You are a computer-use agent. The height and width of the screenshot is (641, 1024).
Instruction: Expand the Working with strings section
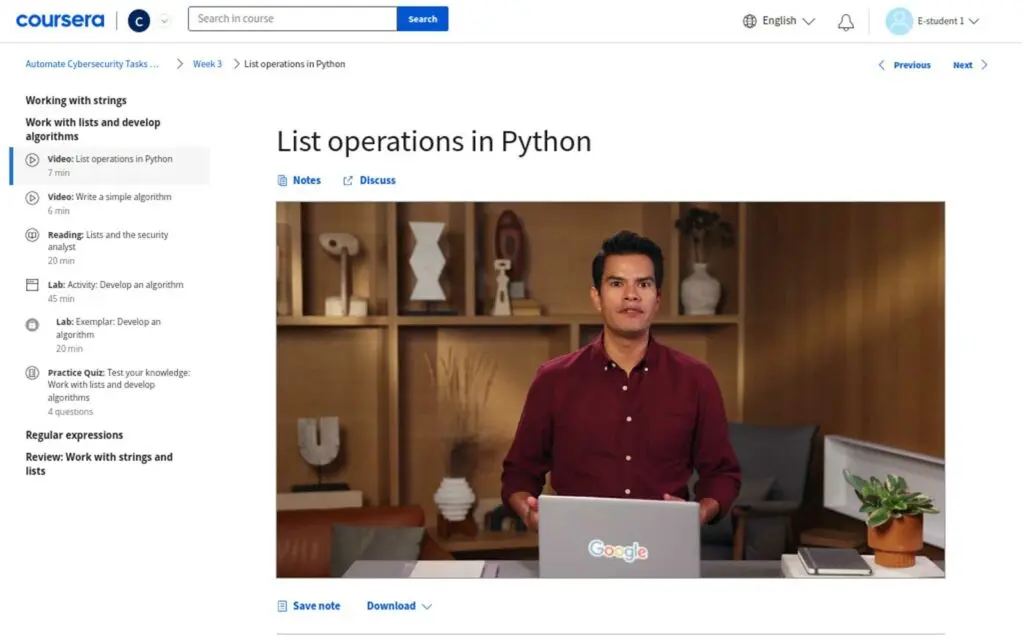(x=76, y=101)
